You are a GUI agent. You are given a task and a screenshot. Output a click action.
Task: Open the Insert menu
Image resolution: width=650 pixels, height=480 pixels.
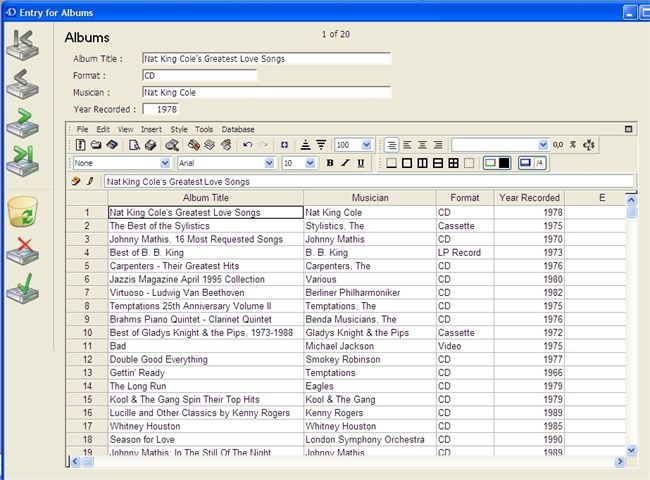coord(151,129)
